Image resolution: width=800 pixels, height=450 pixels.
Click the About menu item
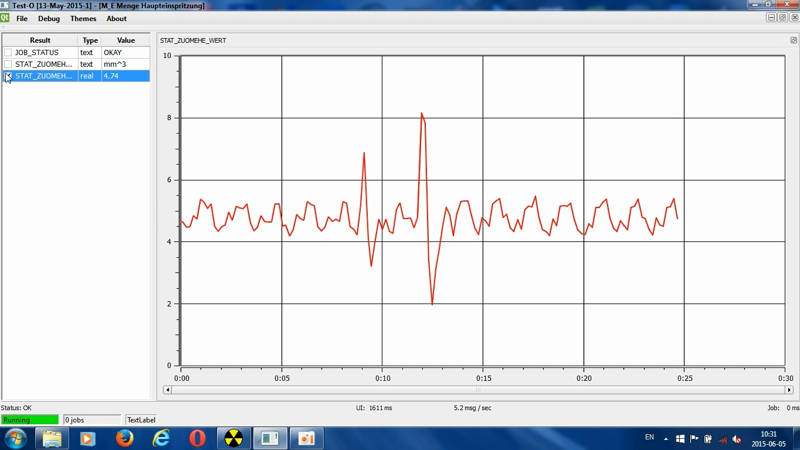pyautogui.click(x=116, y=19)
